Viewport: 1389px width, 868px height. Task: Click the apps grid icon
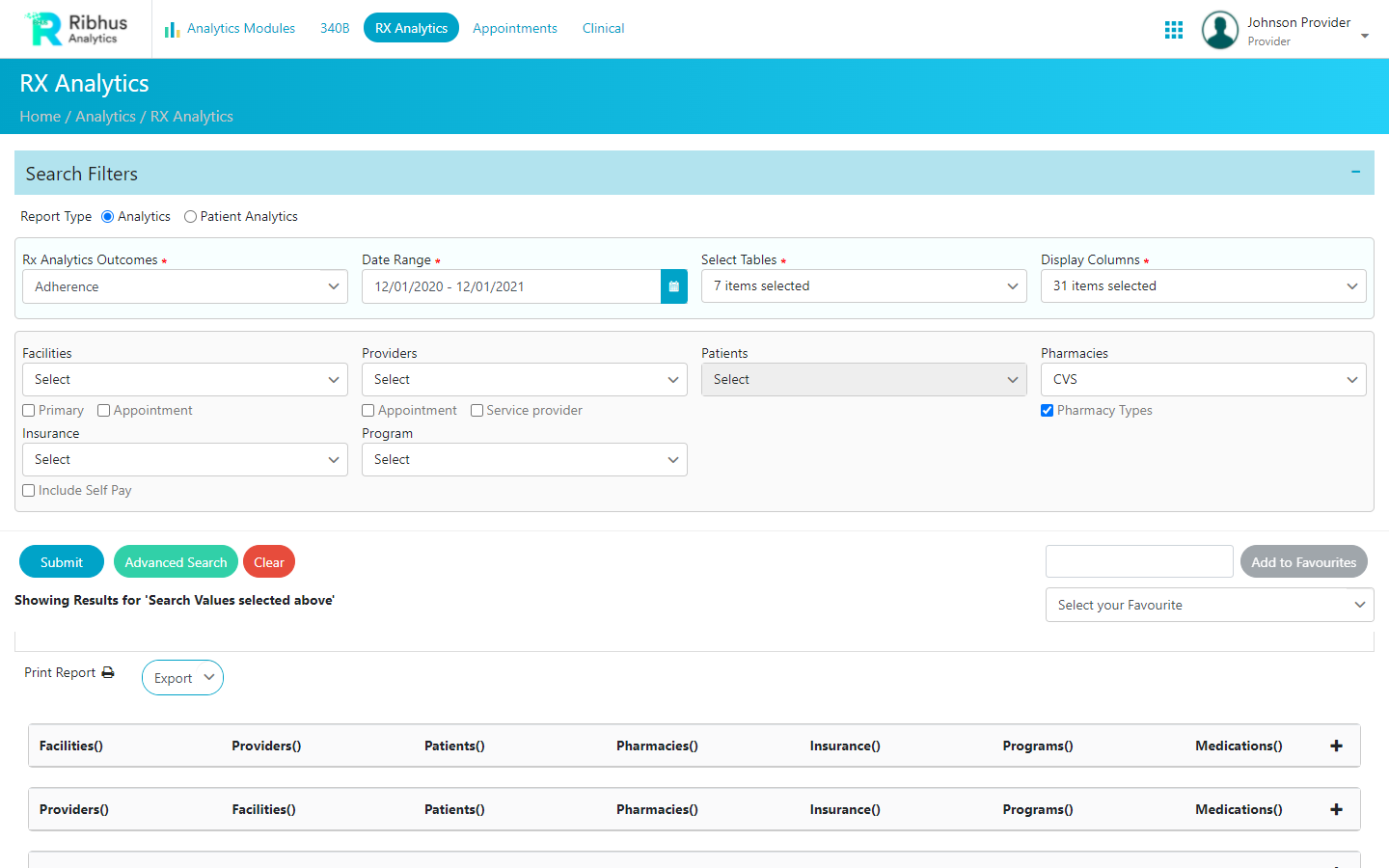click(1173, 30)
